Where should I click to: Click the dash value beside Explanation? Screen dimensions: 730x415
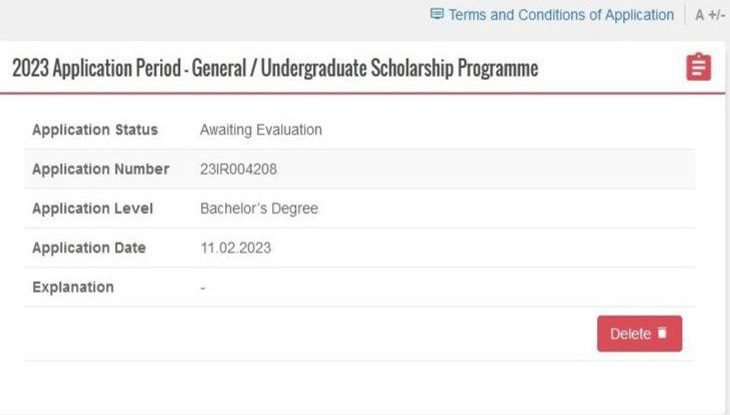click(x=203, y=287)
